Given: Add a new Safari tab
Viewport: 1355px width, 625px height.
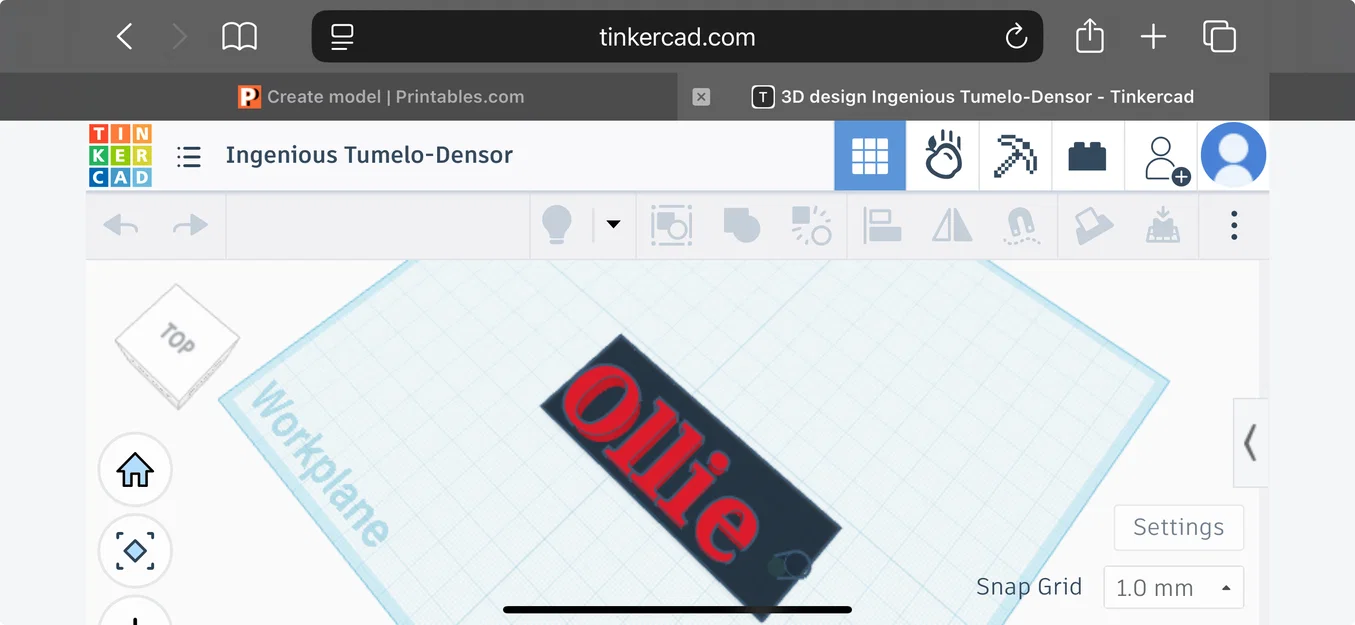Looking at the screenshot, I should tap(1153, 38).
